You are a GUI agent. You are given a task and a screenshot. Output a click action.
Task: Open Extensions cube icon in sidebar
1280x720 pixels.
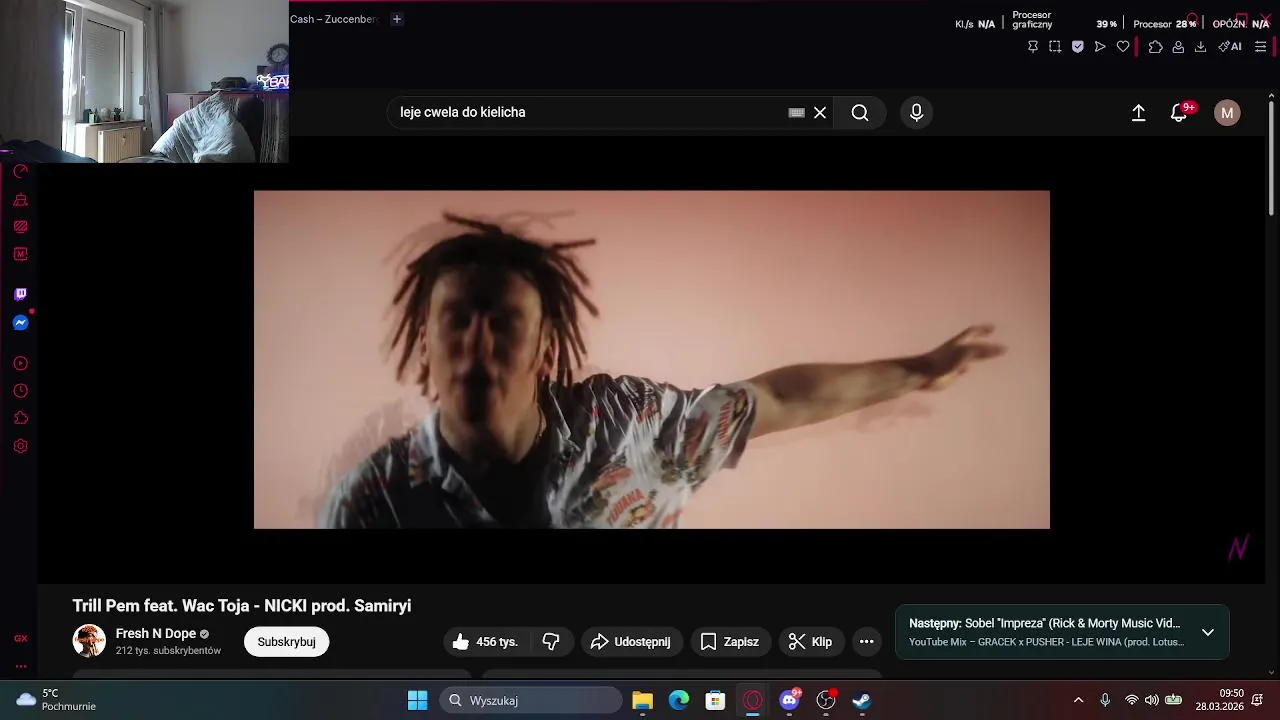click(x=20, y=418)
